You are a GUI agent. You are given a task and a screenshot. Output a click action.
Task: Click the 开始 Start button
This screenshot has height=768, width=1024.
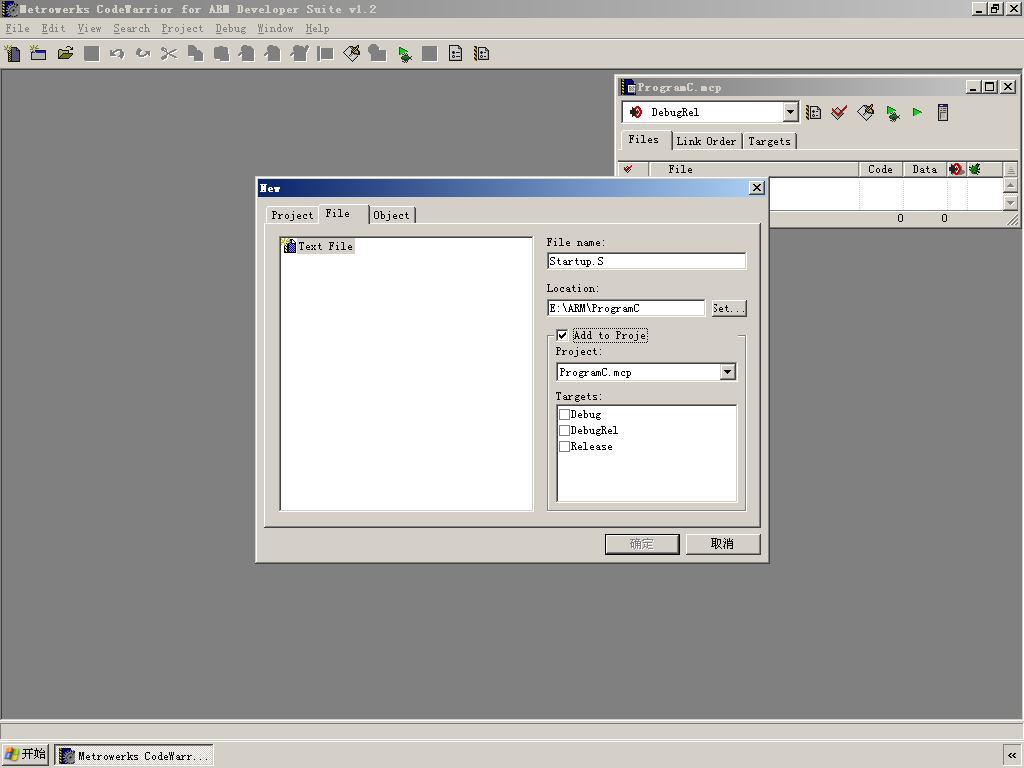(25, 755)
